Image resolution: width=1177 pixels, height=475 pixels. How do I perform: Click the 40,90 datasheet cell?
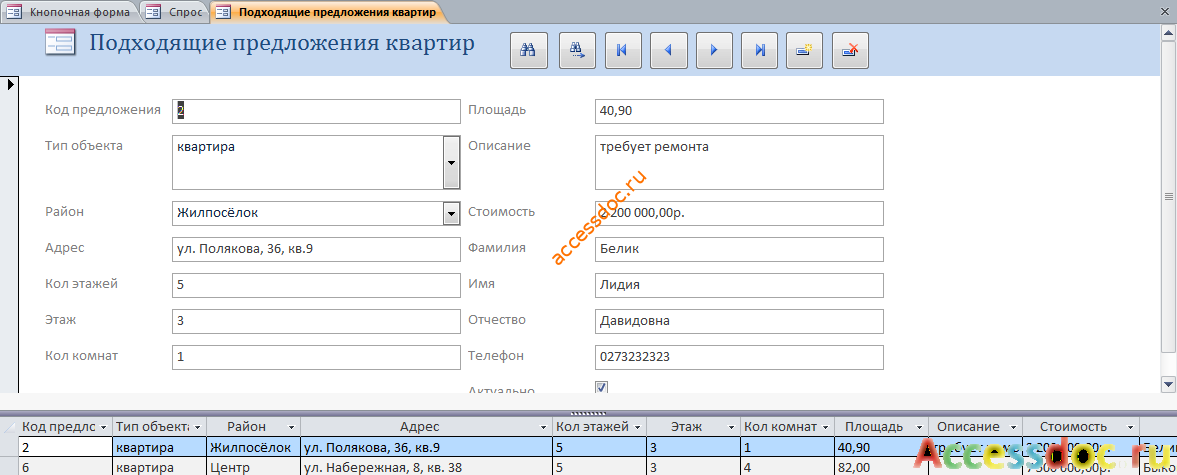tap(880, 448)
